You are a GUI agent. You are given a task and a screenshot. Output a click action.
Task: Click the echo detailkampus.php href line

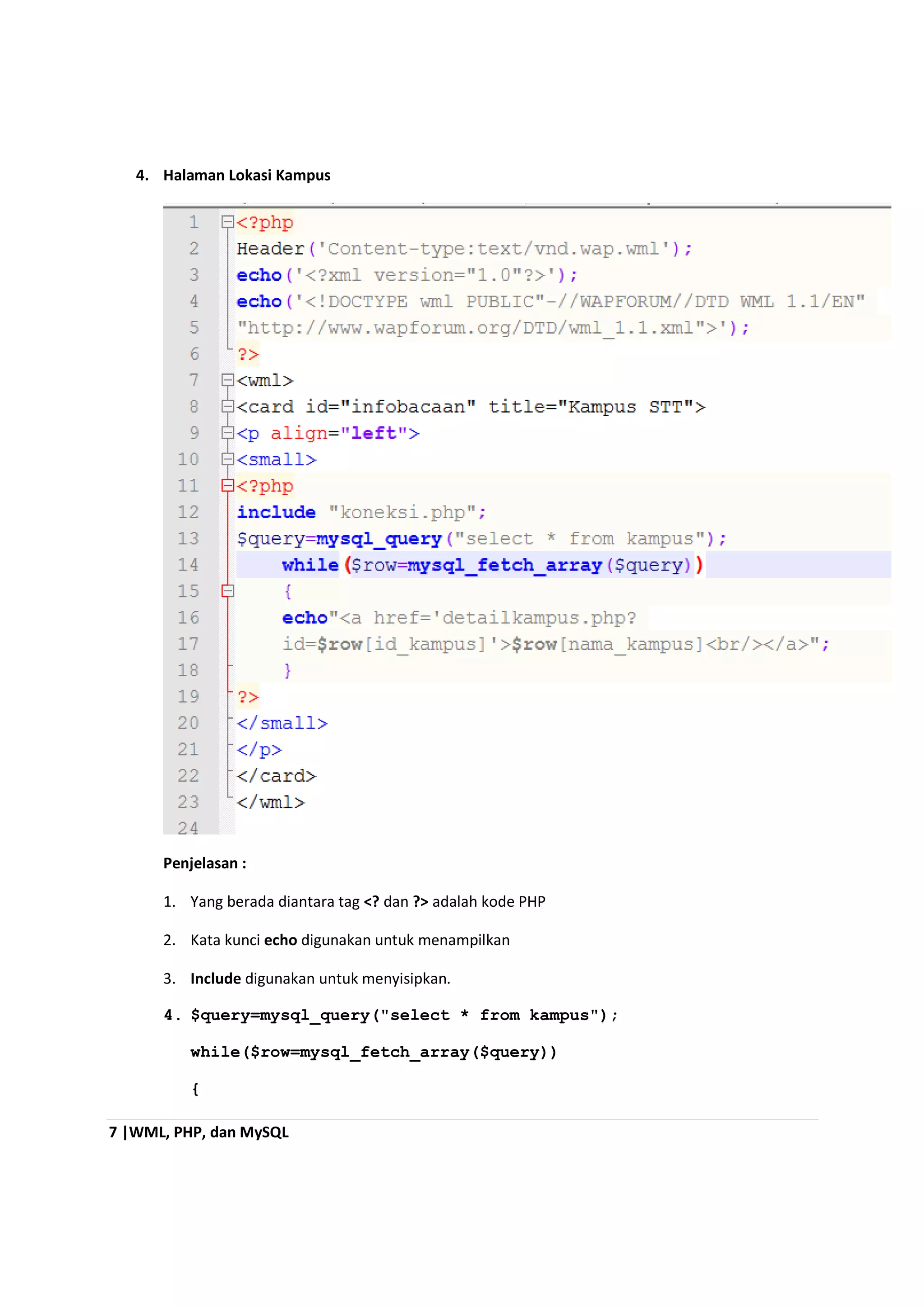[x=459, y=617]
